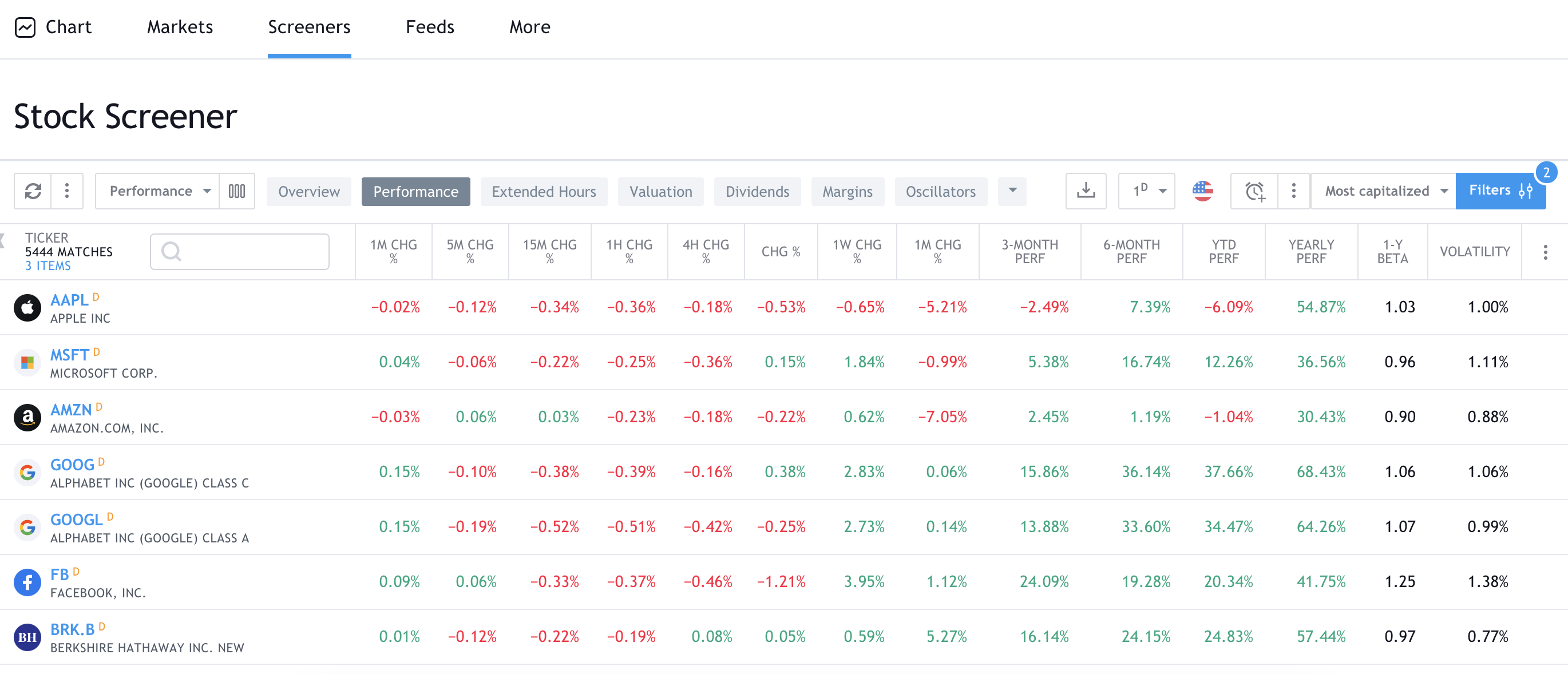Screen dimensions: 1568x674
Task: Select the US flag market icon
Action: pyautogui.click(x=1202, y=191)
